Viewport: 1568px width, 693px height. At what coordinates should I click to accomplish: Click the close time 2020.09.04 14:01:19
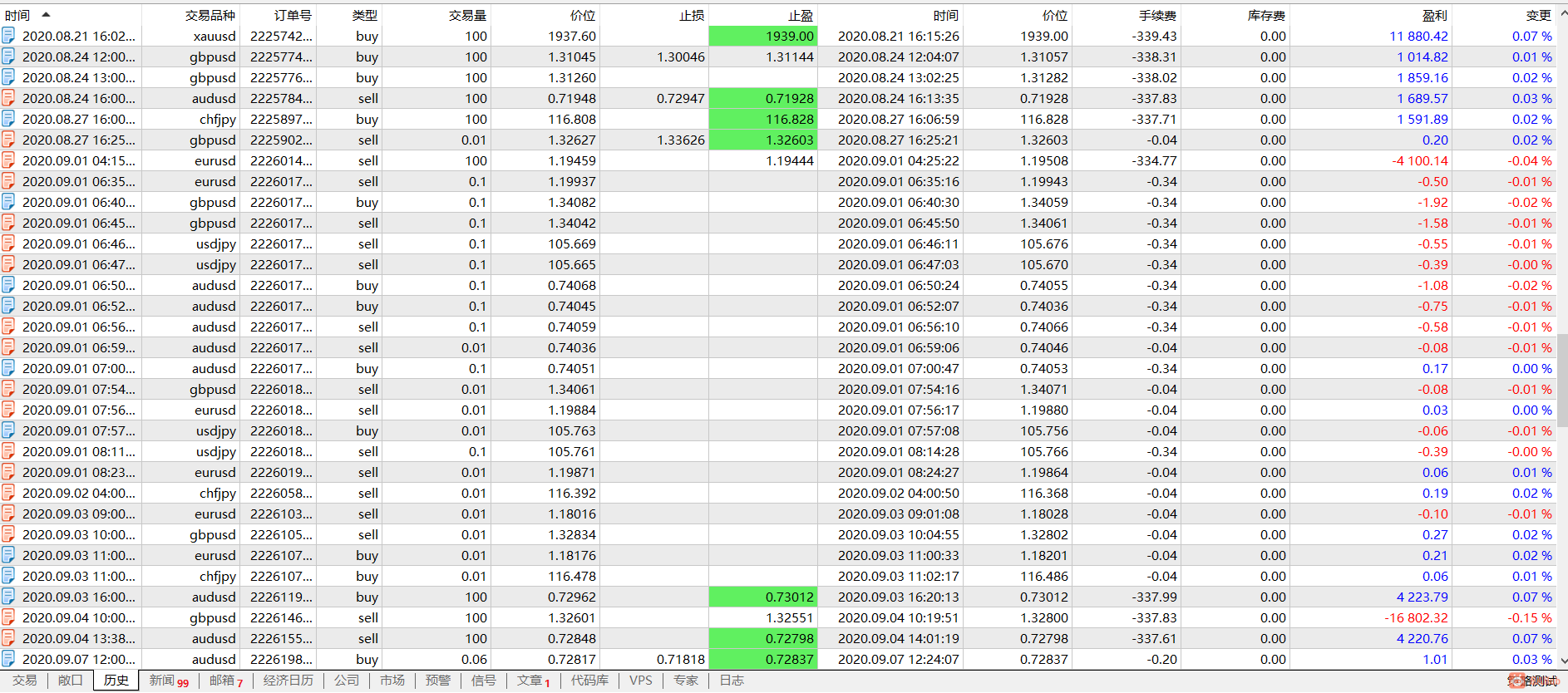click(x=899, y=638)
